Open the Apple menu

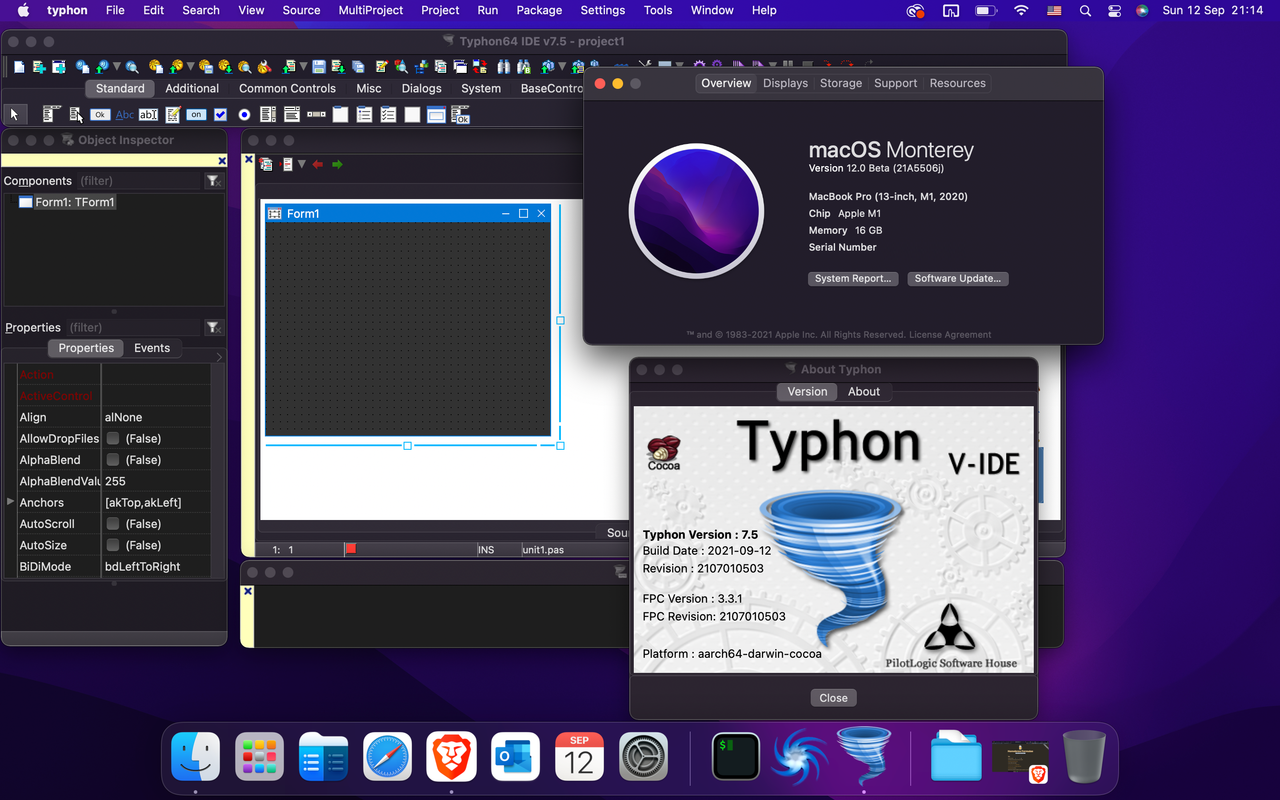pos(23,10)
